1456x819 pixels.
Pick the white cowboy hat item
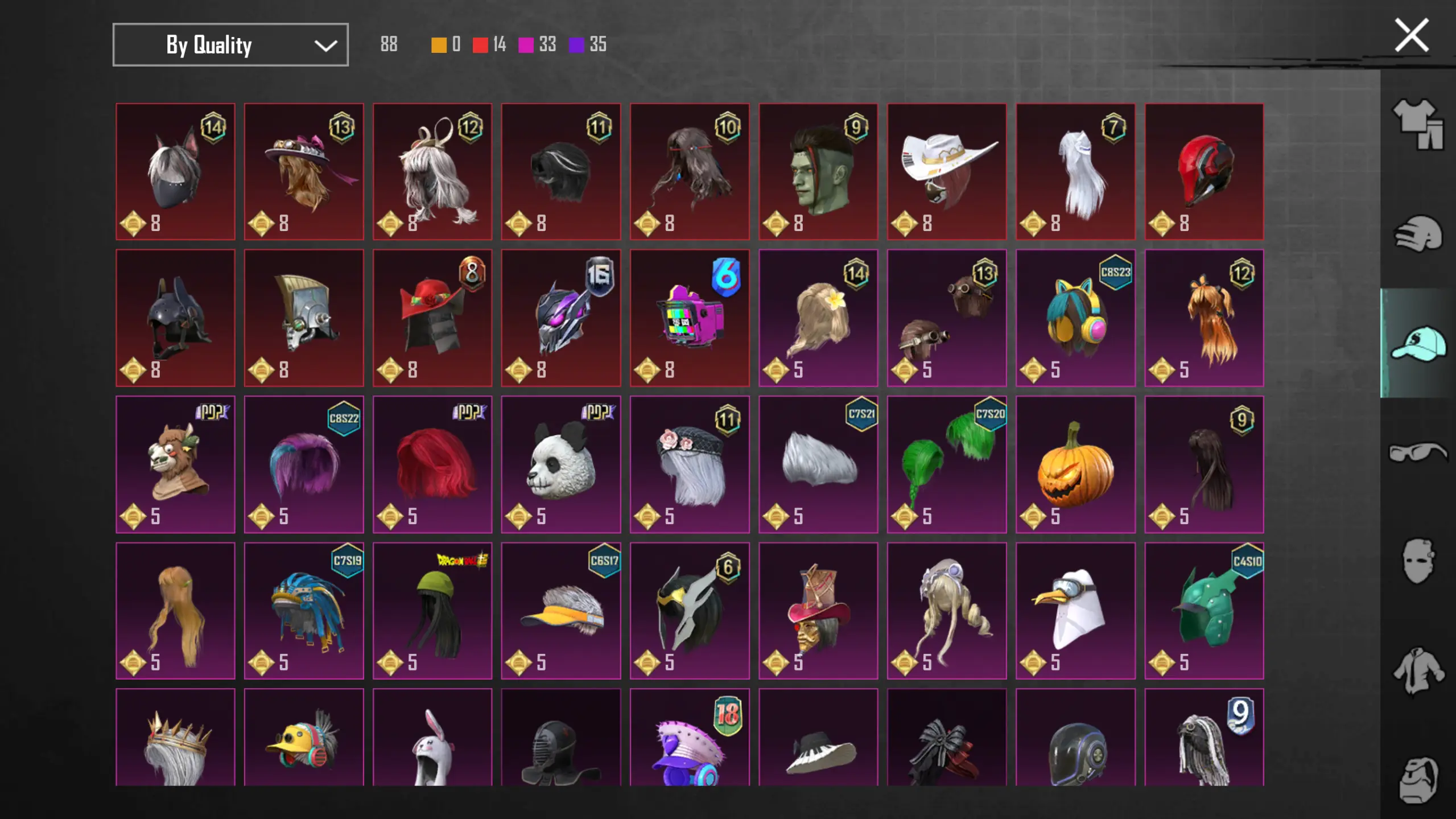pos(947,171)
